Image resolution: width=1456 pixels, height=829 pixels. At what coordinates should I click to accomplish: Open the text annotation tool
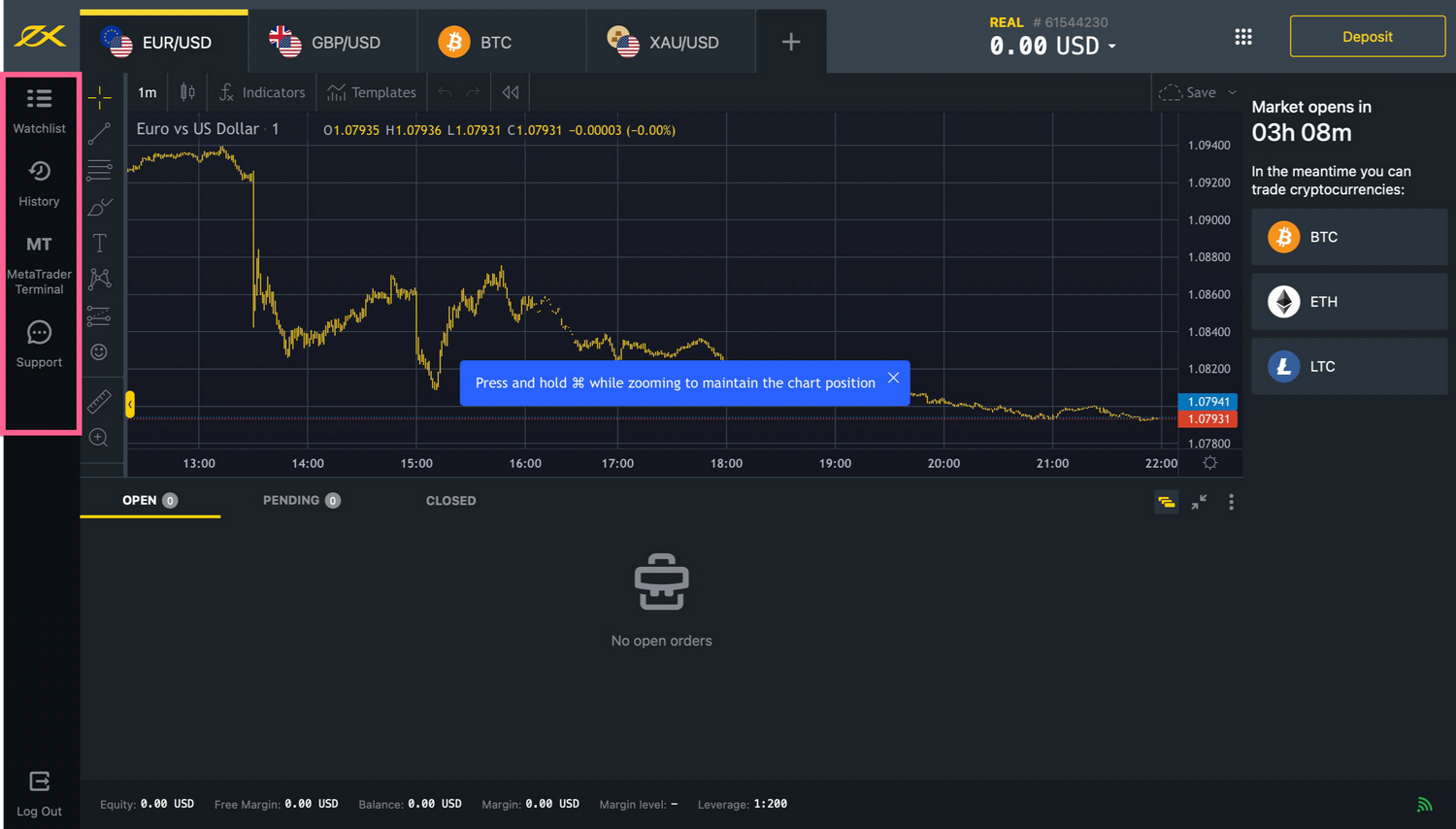tap(100, 243)
